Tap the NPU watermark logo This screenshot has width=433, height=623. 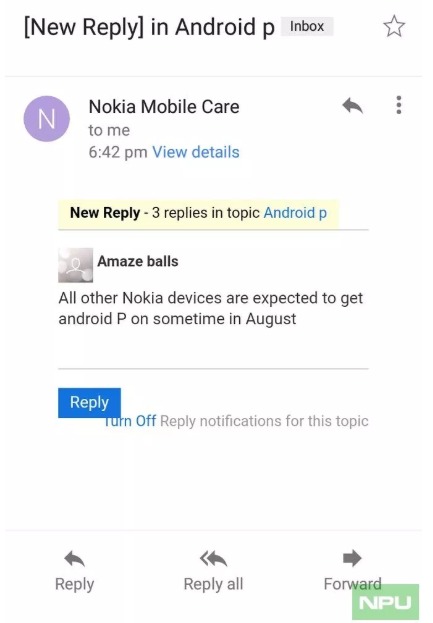tap(385, 602)
